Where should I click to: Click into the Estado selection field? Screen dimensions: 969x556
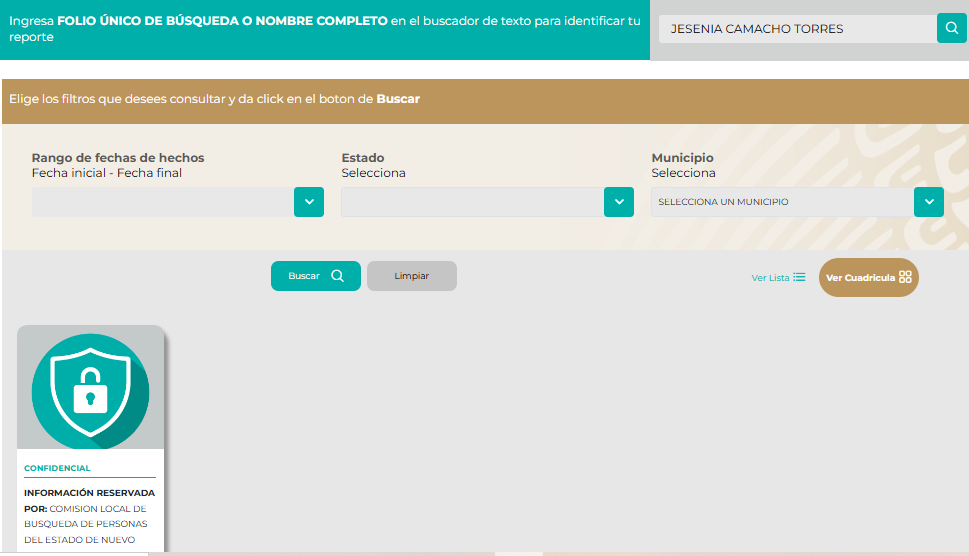click(472, 202)
